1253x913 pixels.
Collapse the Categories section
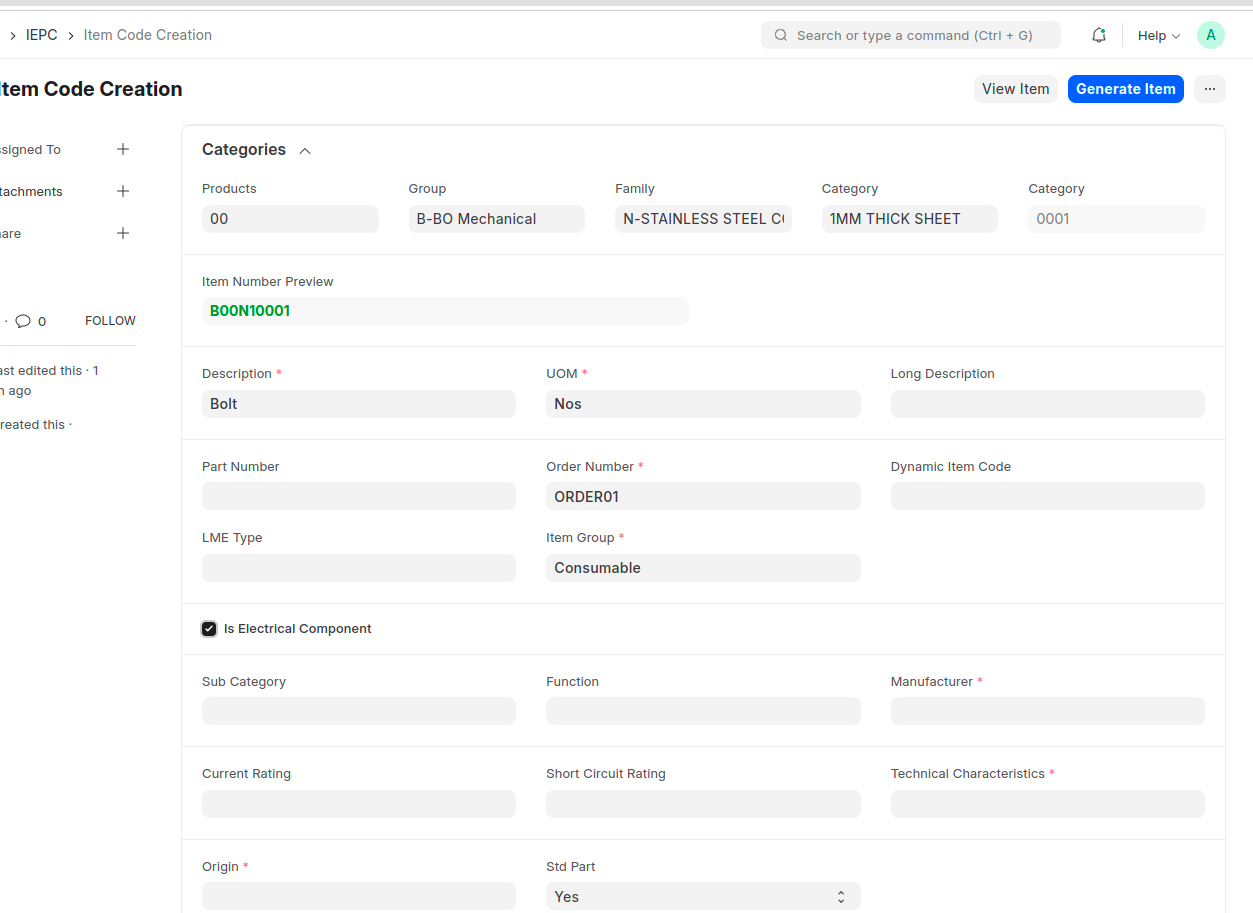pyautogui.click(x=305, y=151)
